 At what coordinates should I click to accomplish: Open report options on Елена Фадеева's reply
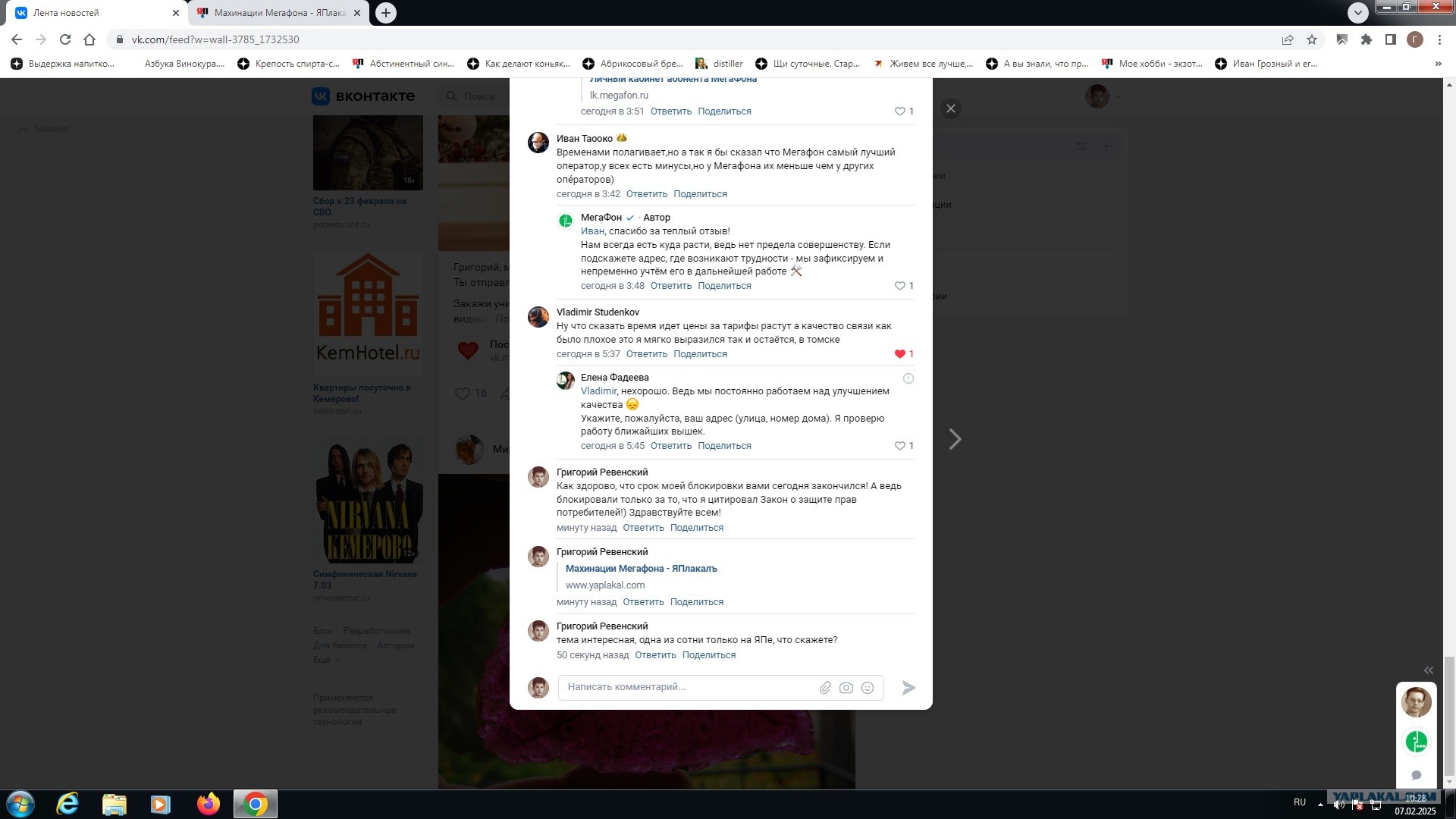908,378
